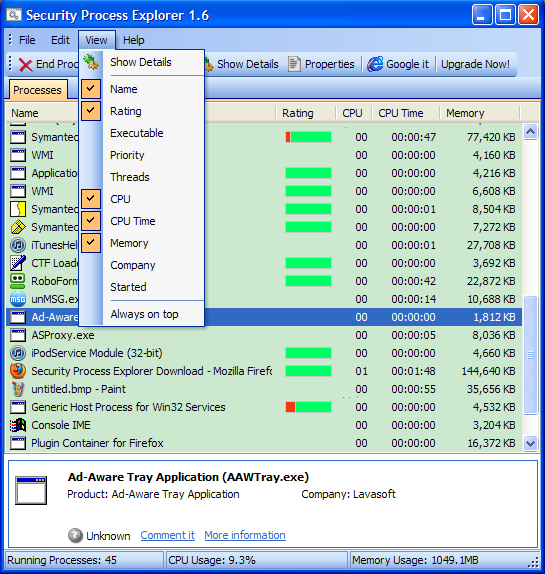Click the Internet Explorer Google it icon
The height and width of the screenshot is (574, 545).
coord(375,64)
